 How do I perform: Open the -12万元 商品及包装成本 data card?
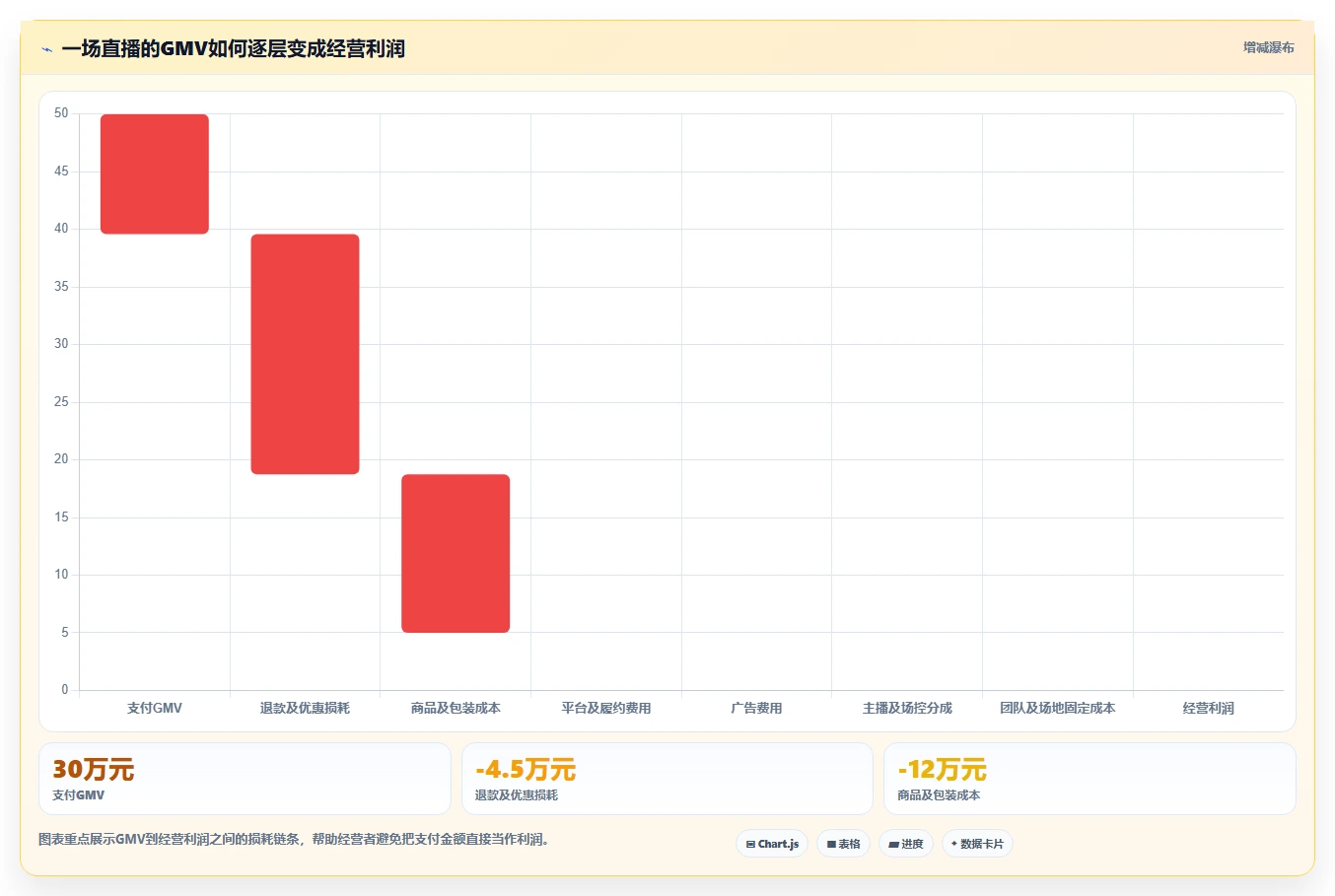1089,779
